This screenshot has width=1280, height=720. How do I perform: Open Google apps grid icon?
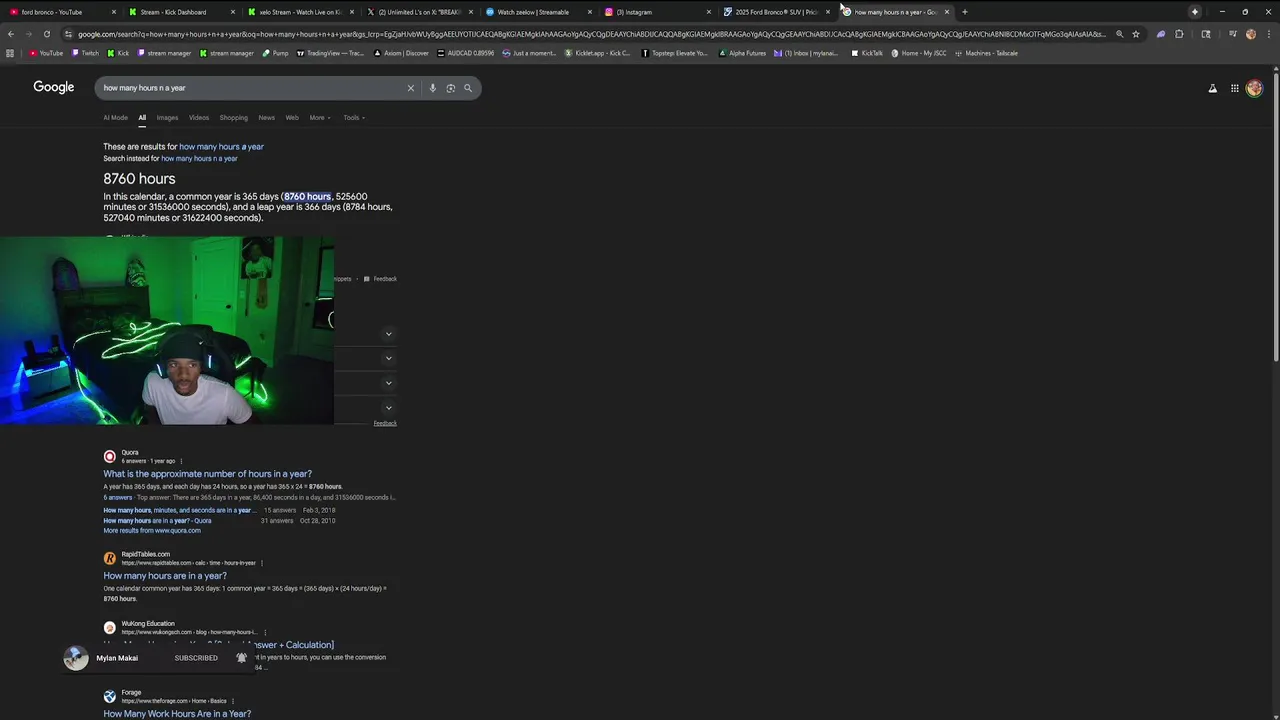tap(1235, 88)
